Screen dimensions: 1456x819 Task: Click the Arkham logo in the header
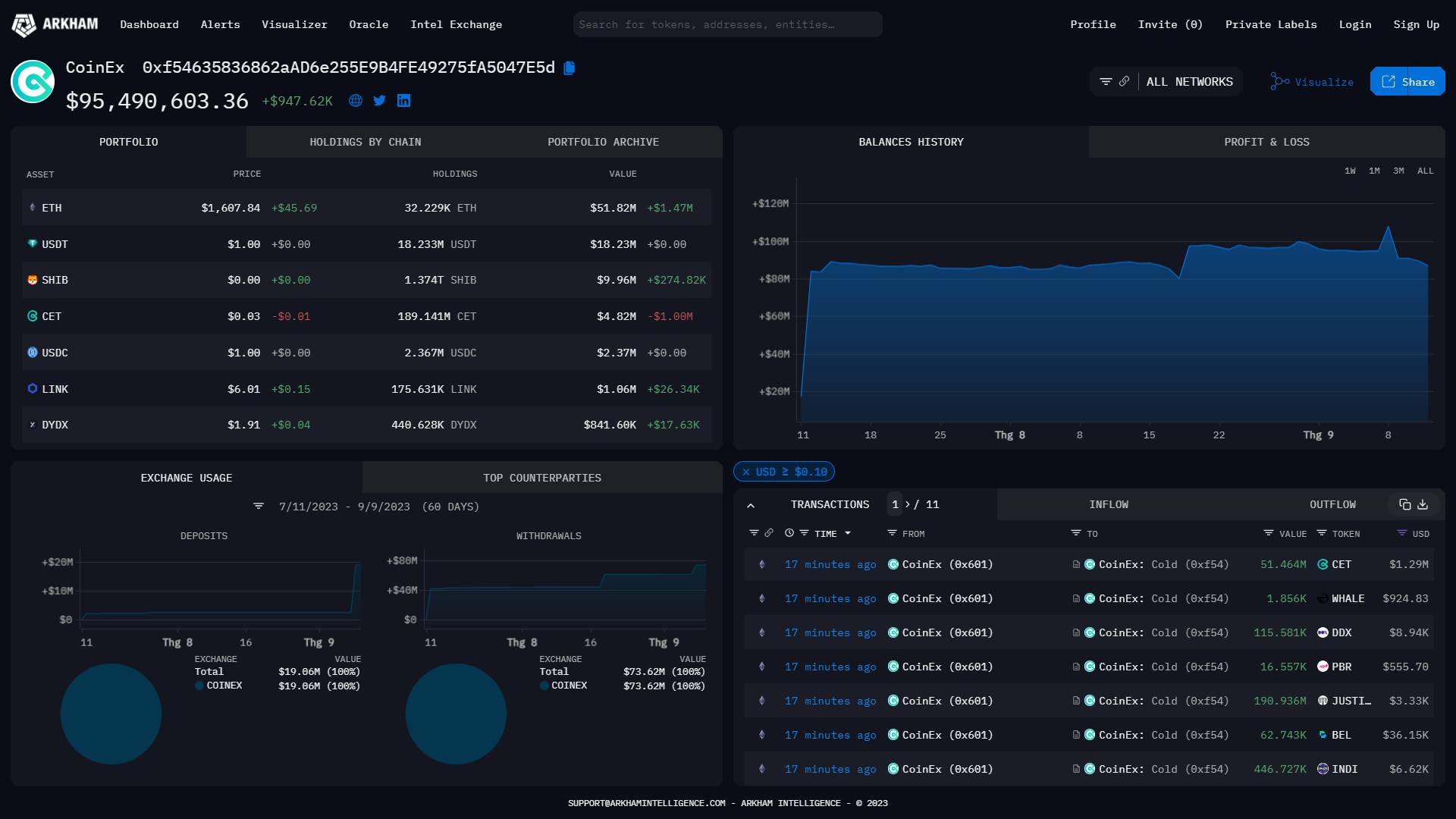[55, 24]
